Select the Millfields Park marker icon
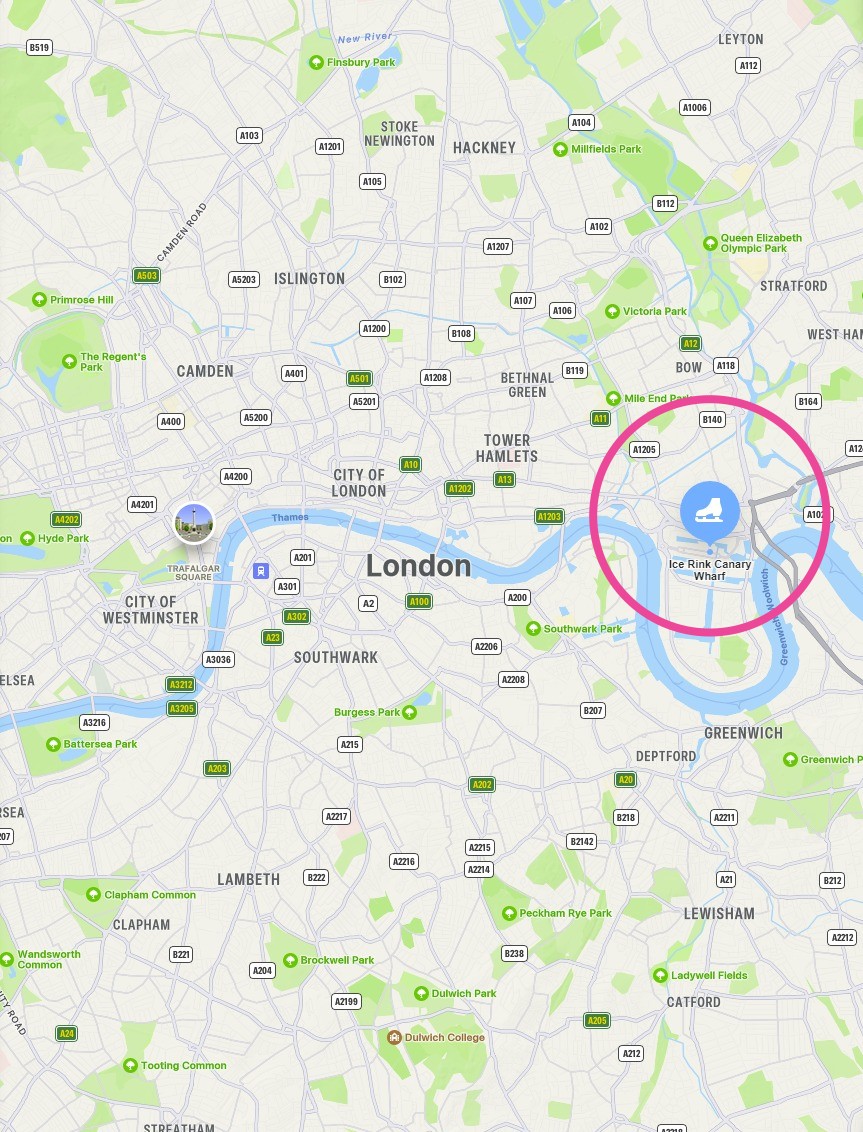Screen dimensions: 863x1132 click(560, 149)
